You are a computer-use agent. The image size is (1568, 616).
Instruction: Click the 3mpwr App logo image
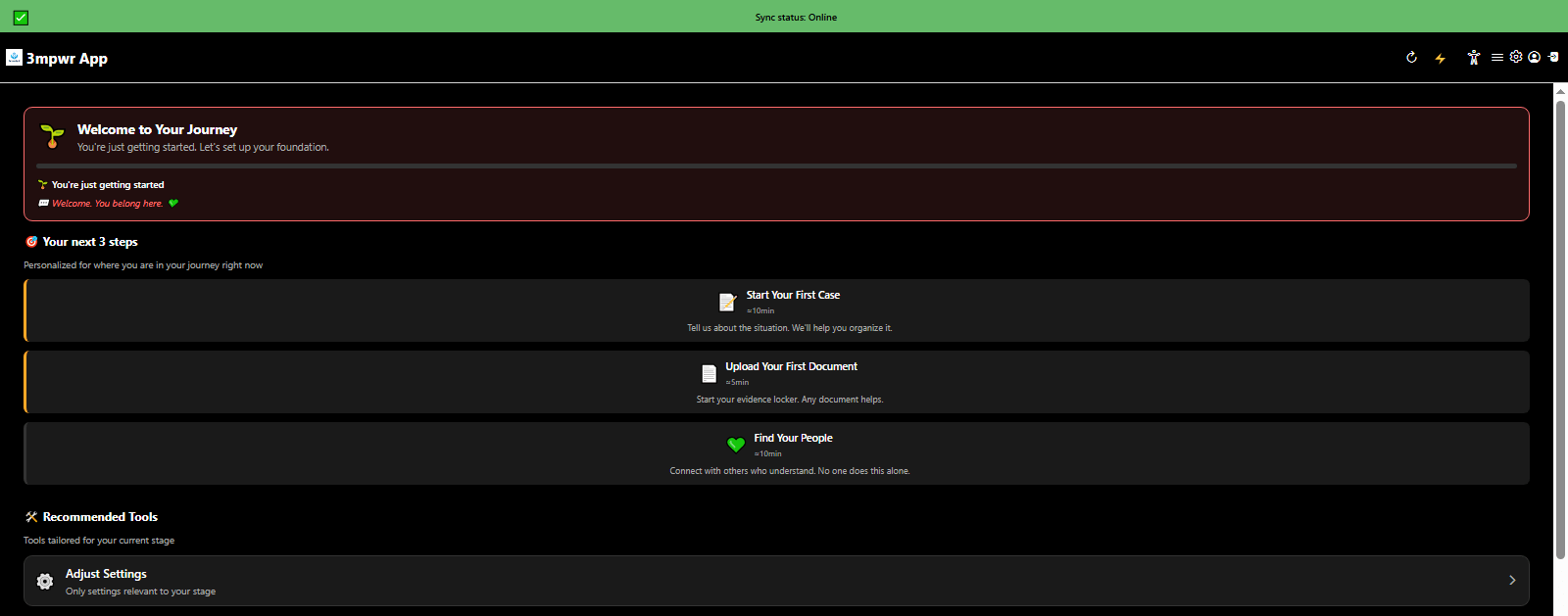click(x=14, y=58)
